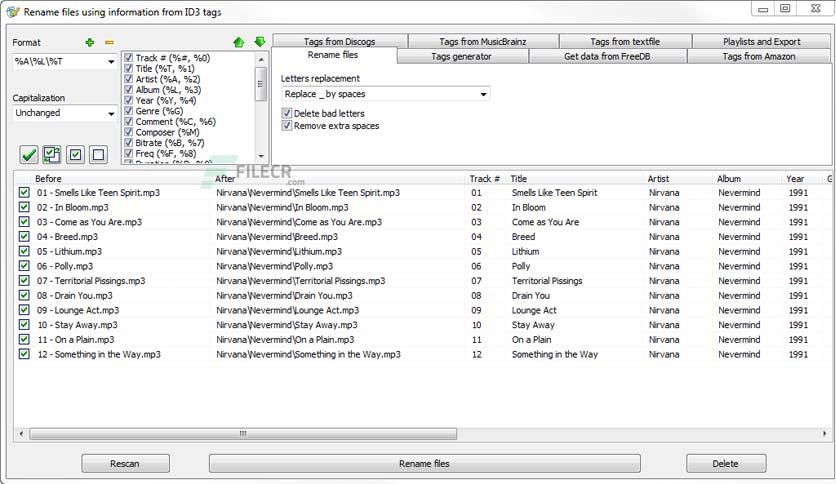Move tag field up with green up arrow
This screenshot has width=836, height=484.
239,42
